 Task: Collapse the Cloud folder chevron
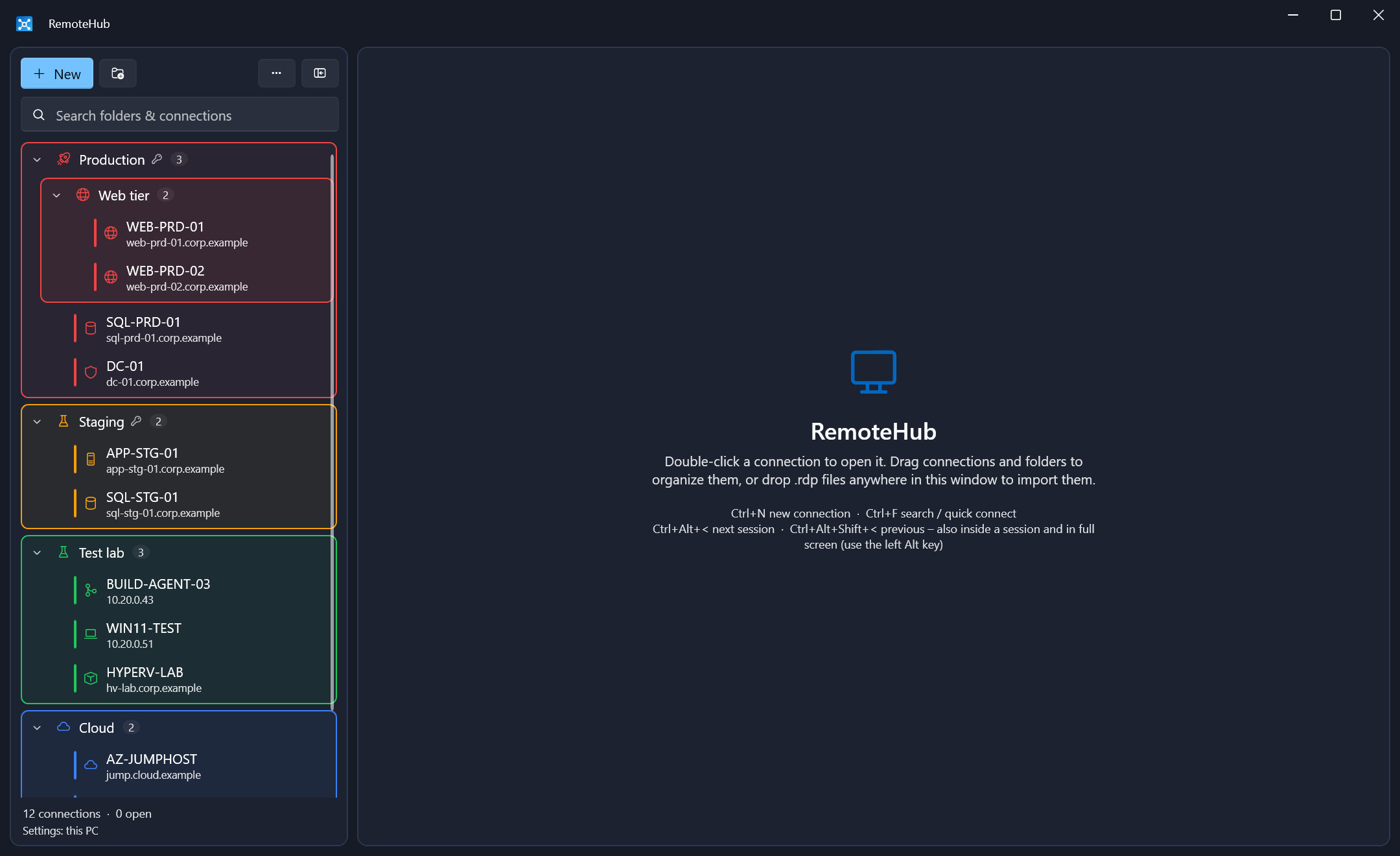[x=37, y=728]
